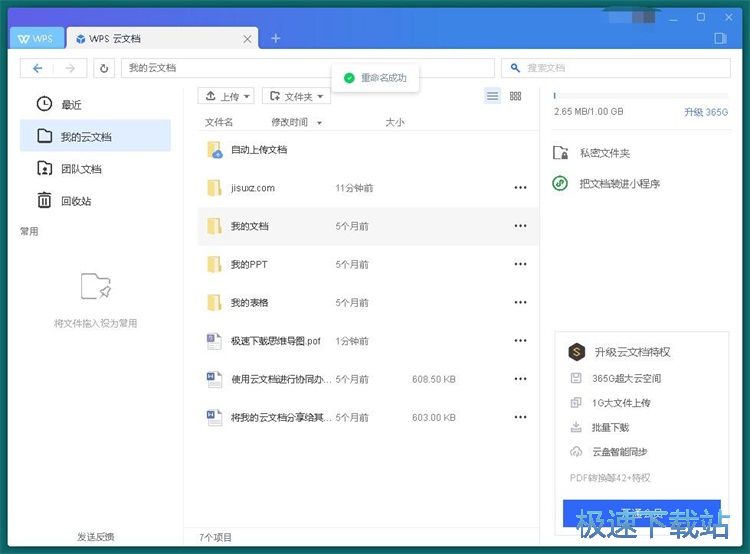This screenshot has height=554, width=750.
Task: Add a new tab with plus button
Action: pyautogui.click(x=276, y=38)
